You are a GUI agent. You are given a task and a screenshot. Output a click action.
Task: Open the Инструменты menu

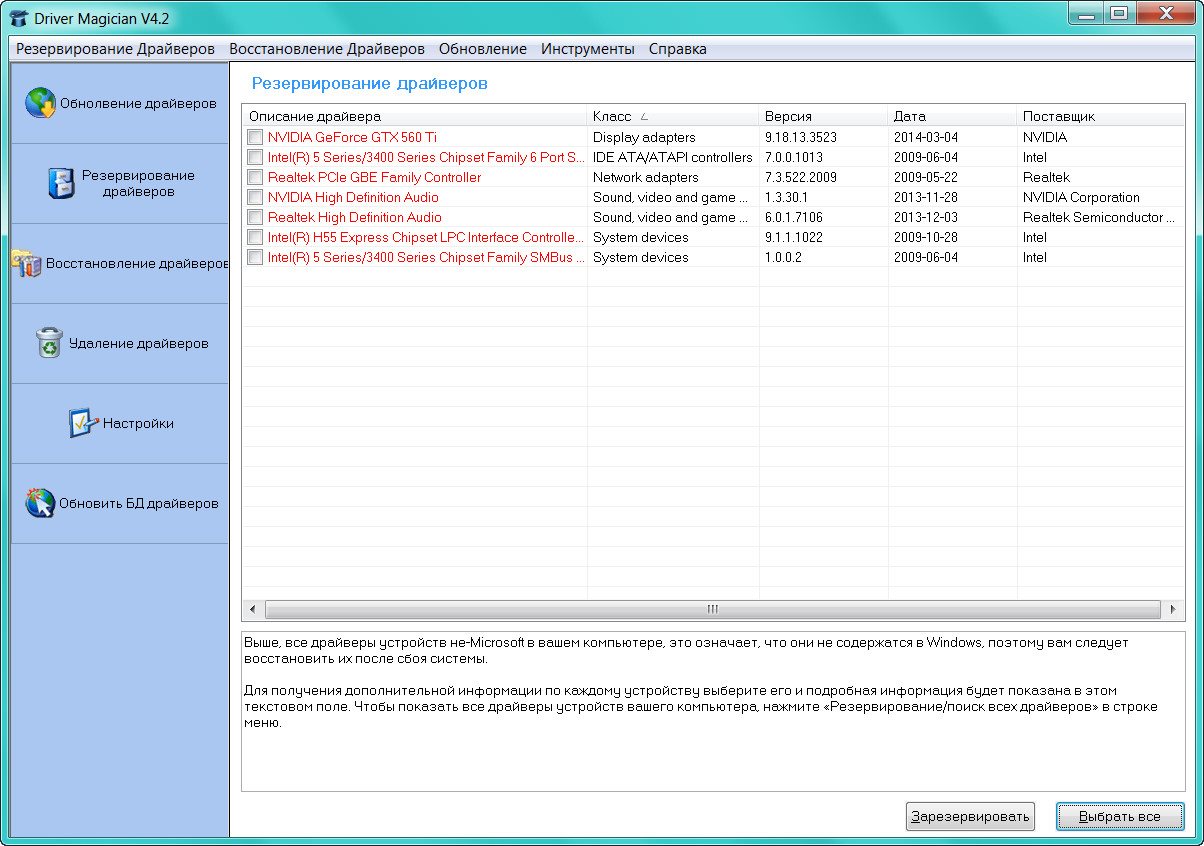(x=588, y=49)
